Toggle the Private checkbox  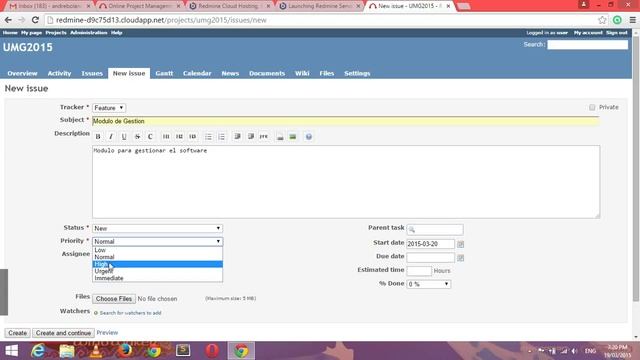coord(592,107)
